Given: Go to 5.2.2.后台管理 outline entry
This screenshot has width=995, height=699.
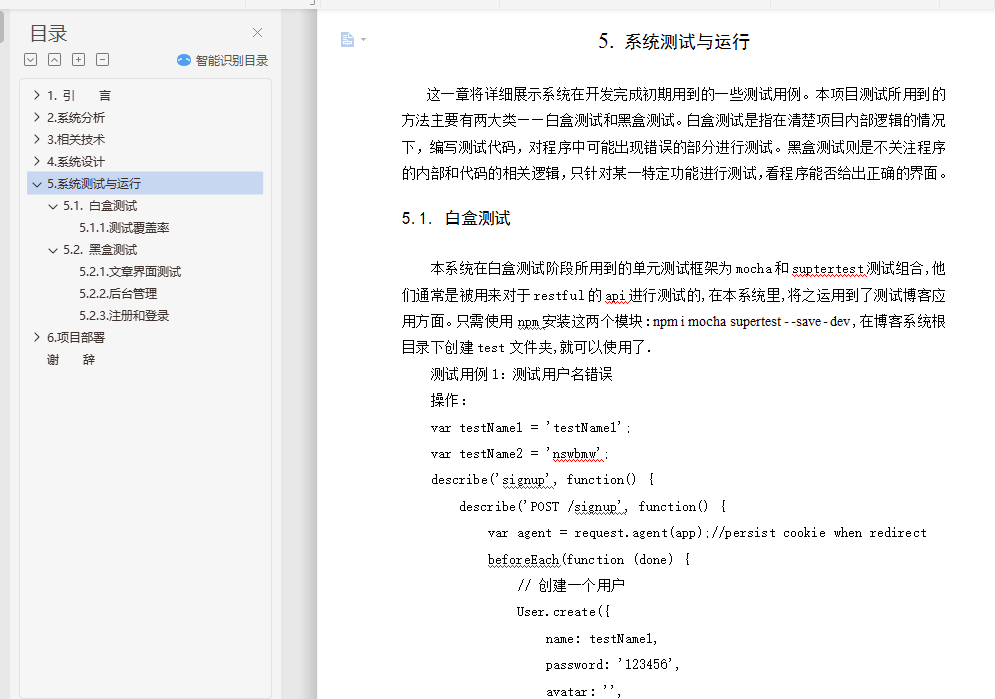Looking at the screenshot, I should pos(117,294).
